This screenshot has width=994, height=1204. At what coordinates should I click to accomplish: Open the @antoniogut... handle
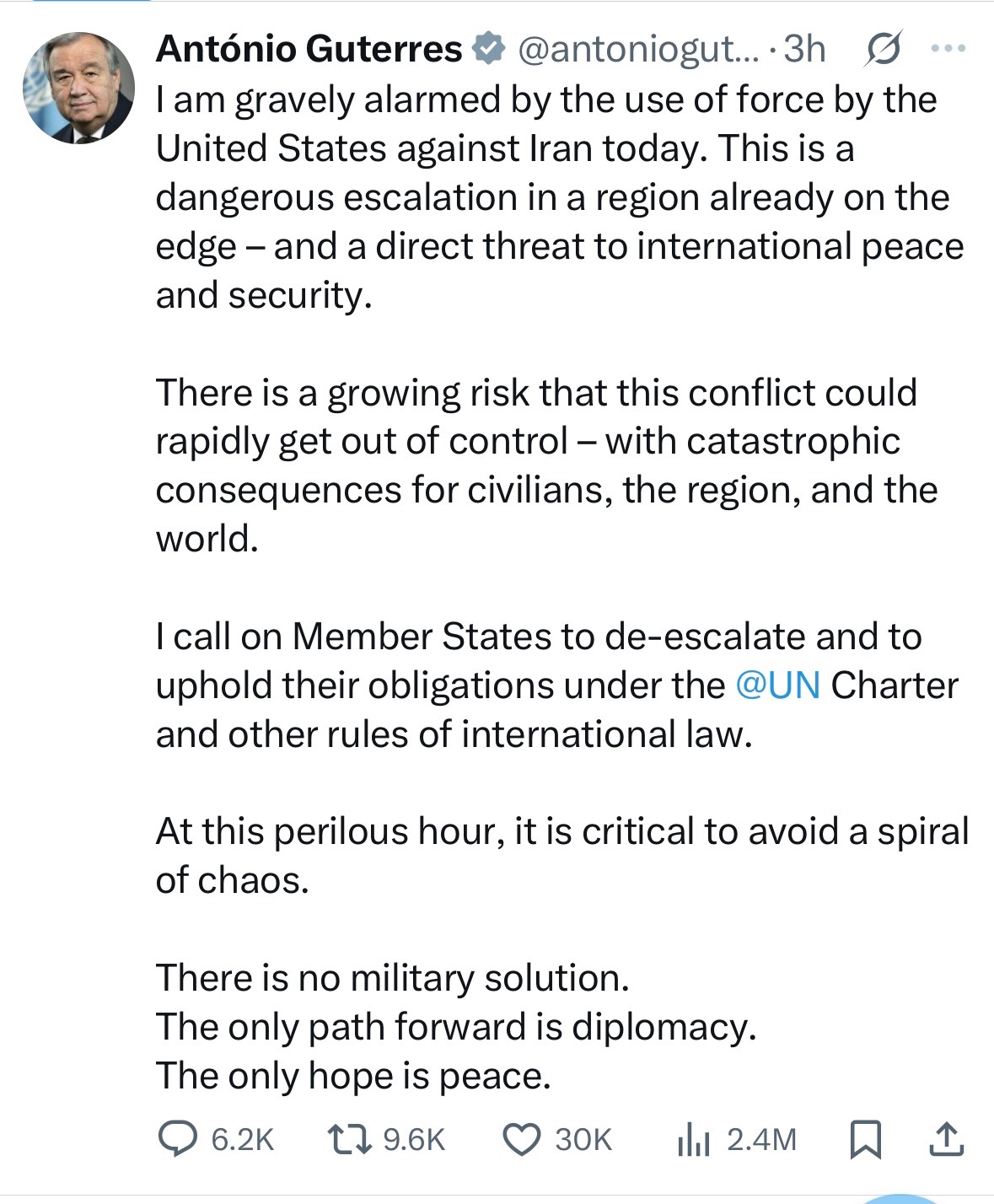point(639,50)
